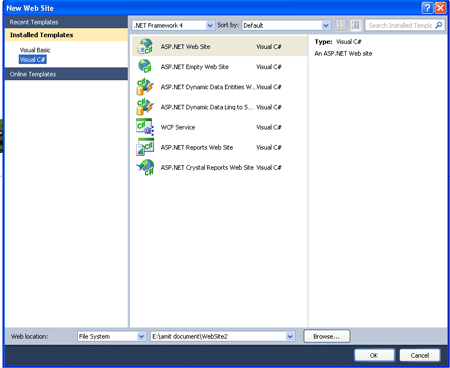Click the ASP.NET Reports Web Site icon
The height and width of the screenshot is (368, 450).
click(145, 147)
